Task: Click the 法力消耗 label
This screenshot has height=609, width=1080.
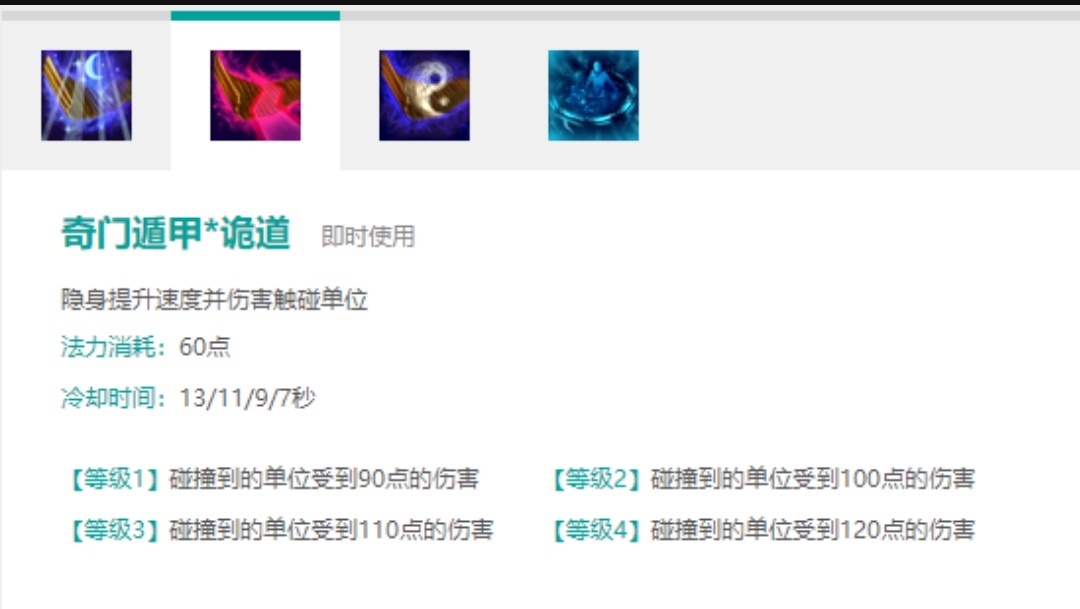Action: [x=114, y=347]
